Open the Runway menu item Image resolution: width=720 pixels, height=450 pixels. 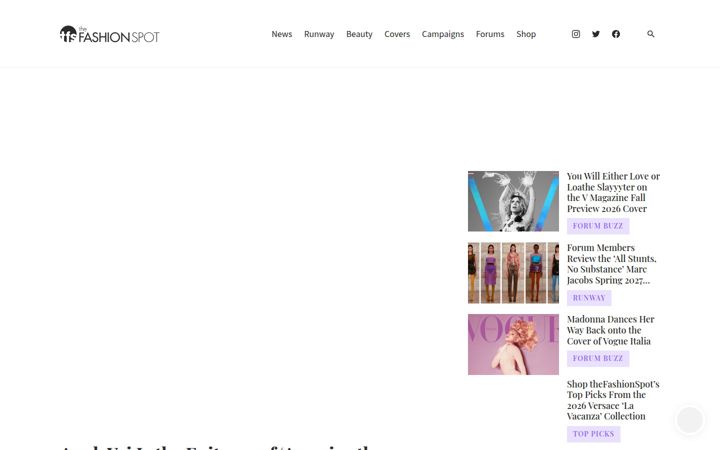pyautogui.click(x=319, y=34)
